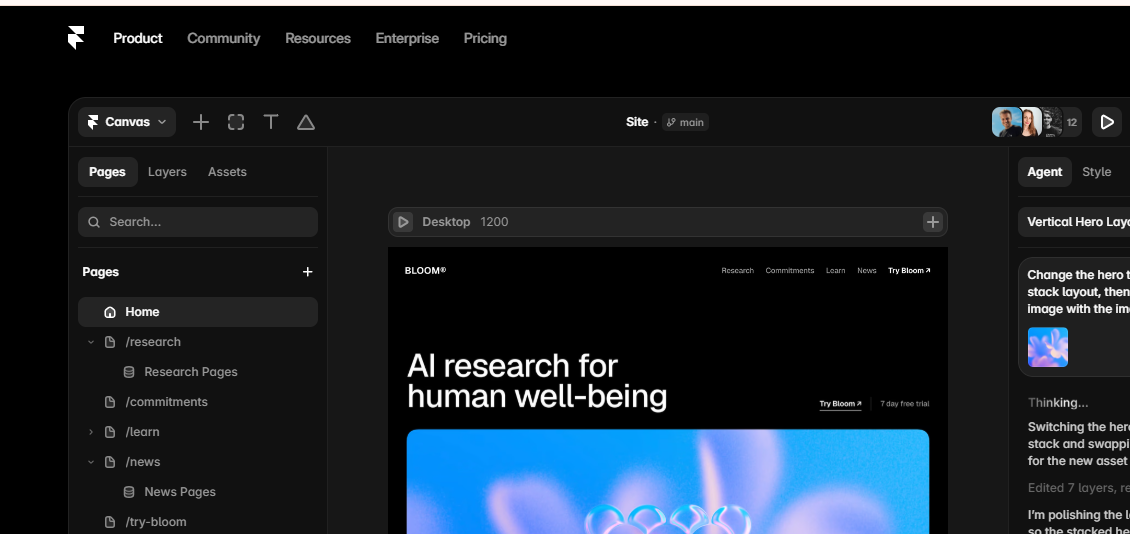Screen dimensions: 1130x534
Task: Switch to the Assets tab
Action: [x=227, y=172]
